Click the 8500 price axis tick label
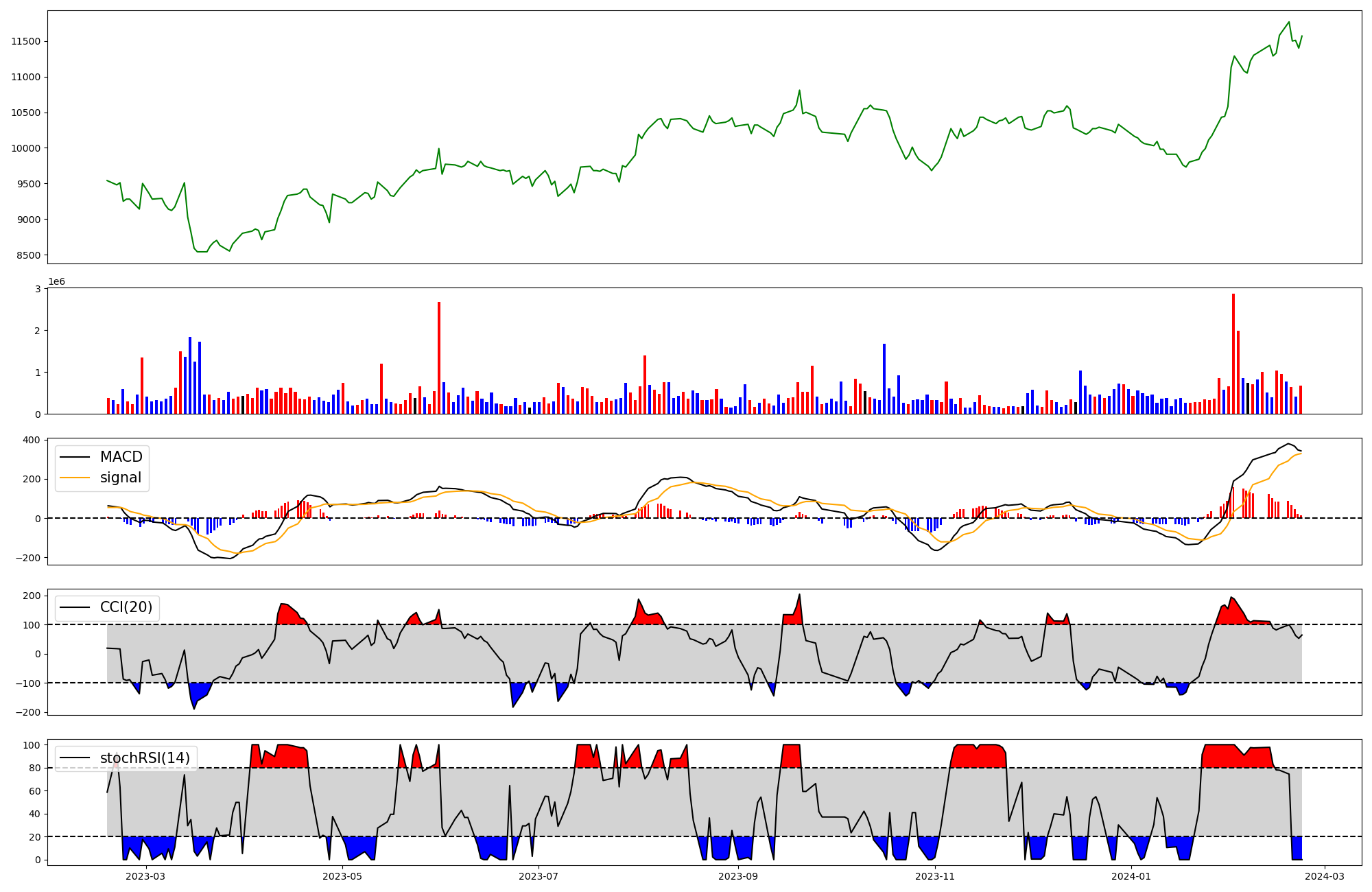 tap(28, 255)
